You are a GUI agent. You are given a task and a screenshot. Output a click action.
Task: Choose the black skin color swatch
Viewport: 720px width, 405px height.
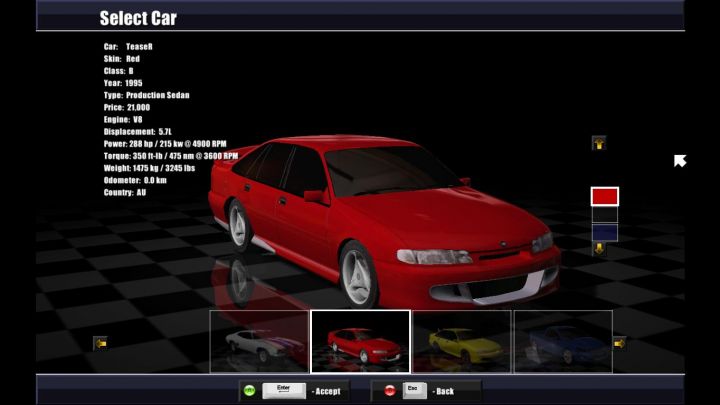click(605, 214)
